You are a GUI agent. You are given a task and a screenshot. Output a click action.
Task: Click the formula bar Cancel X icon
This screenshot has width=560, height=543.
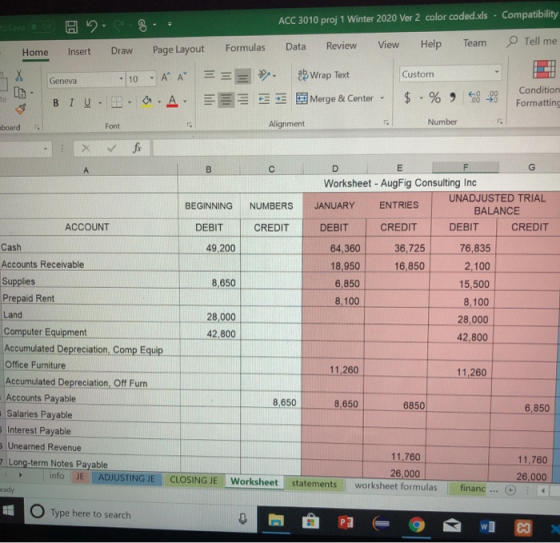tap(86, 148)
